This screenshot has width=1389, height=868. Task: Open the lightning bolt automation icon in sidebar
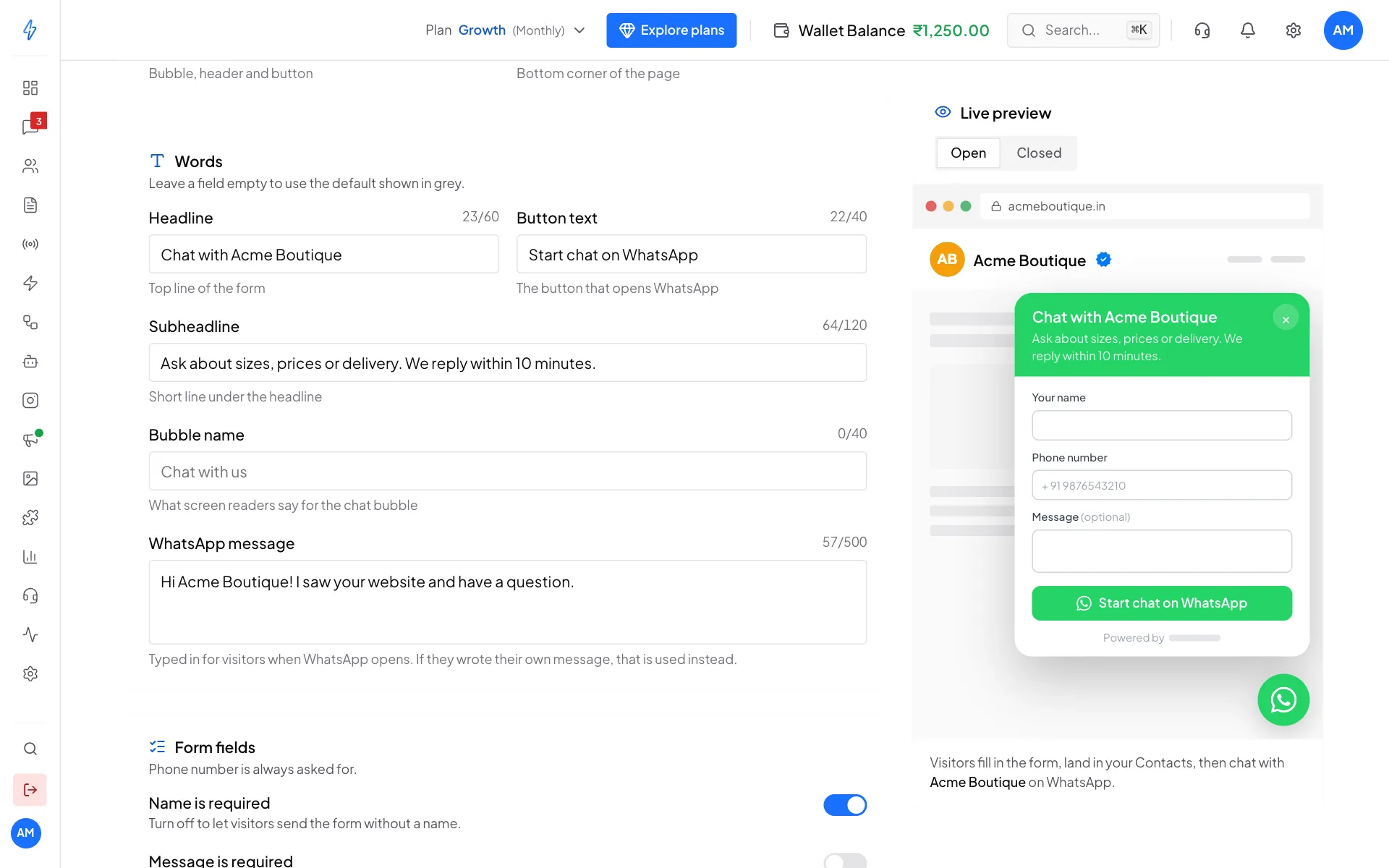click(x=30, y=283)
